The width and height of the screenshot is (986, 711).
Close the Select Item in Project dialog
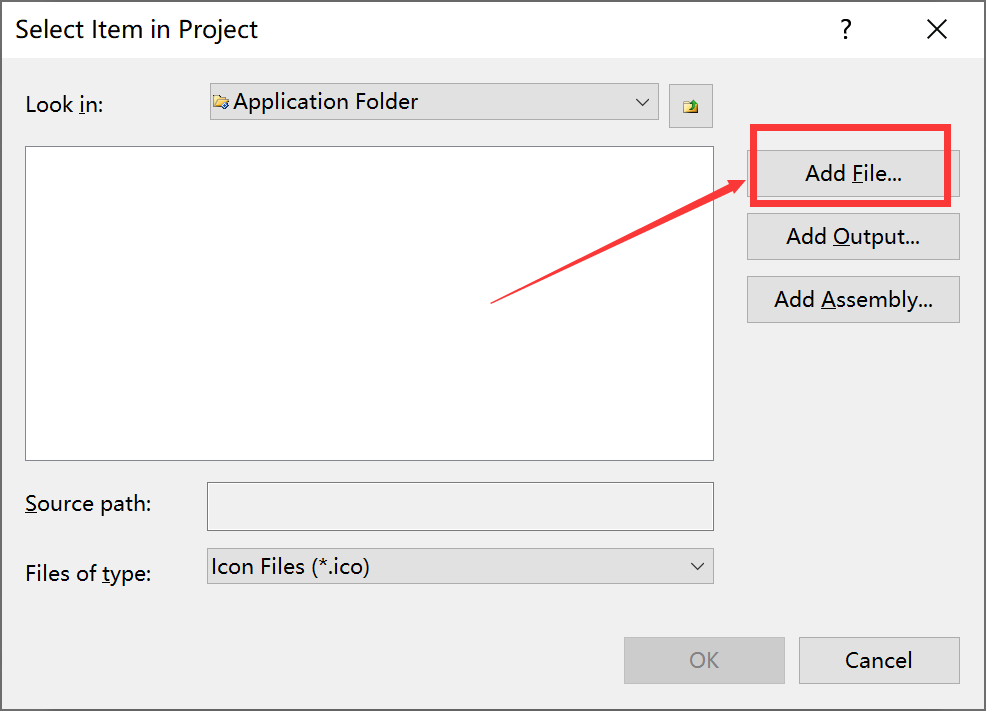click(x=936, y=29)
